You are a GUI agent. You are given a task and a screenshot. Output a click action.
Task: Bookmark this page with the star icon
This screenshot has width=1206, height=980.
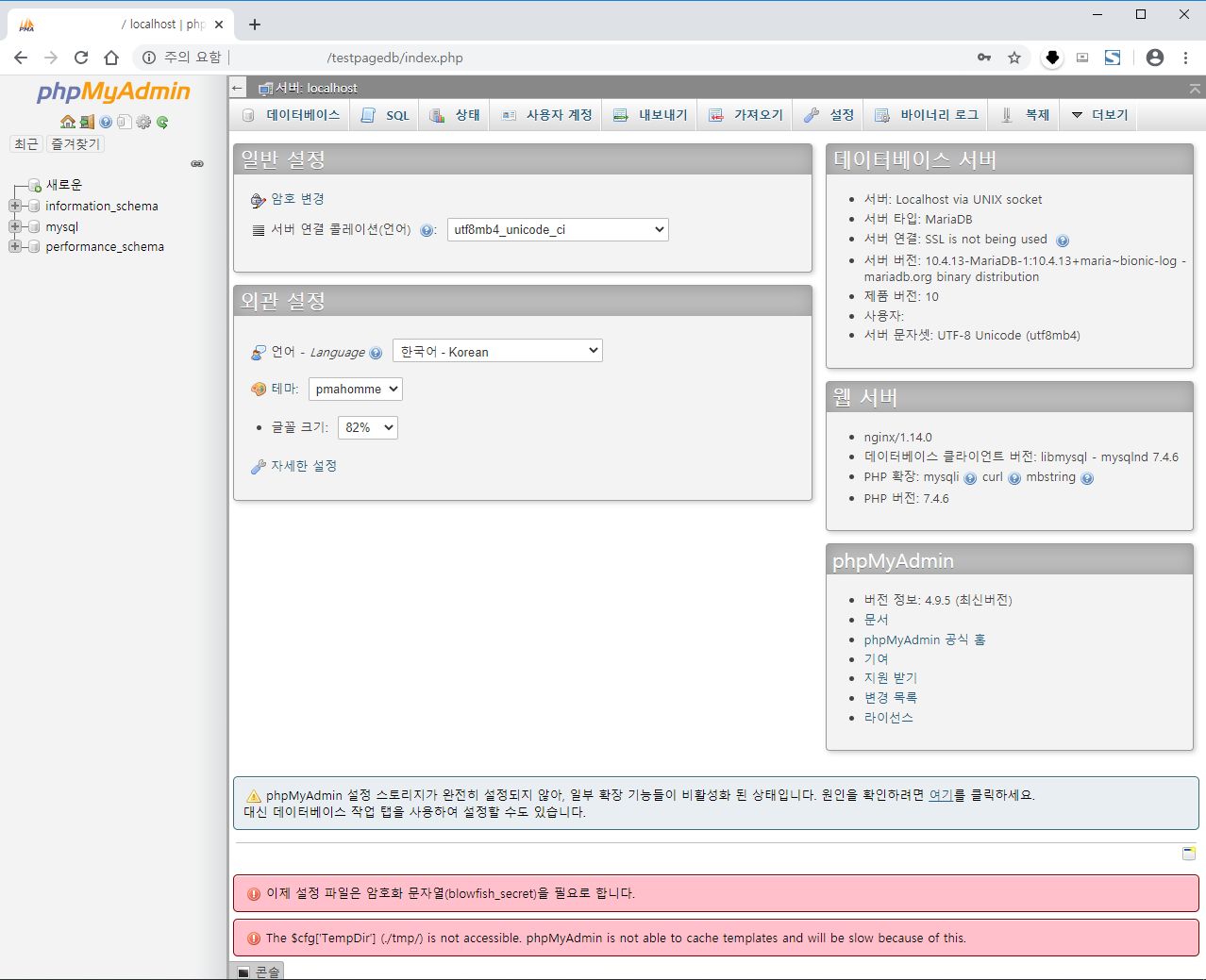[x=1014, y=58]
